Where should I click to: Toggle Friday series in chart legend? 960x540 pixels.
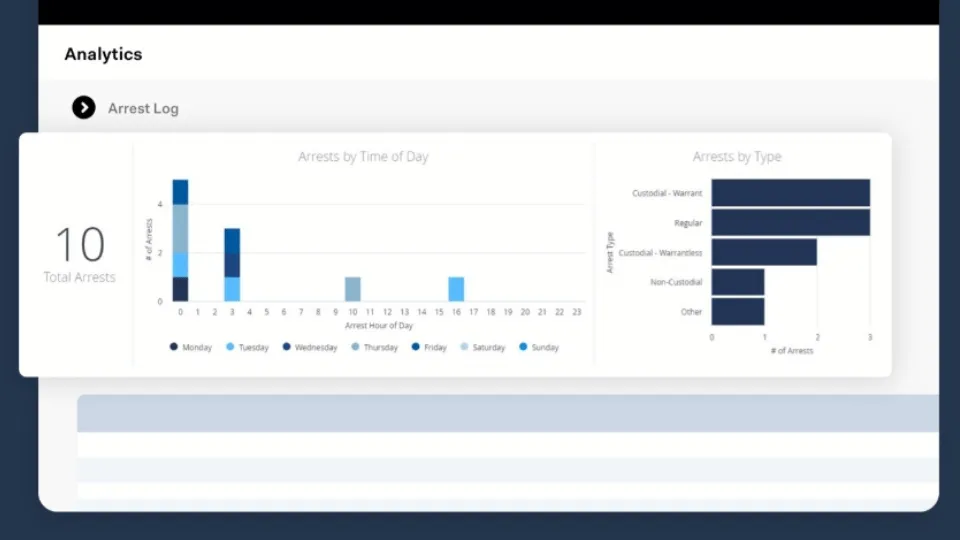click(x=429, y=347)
